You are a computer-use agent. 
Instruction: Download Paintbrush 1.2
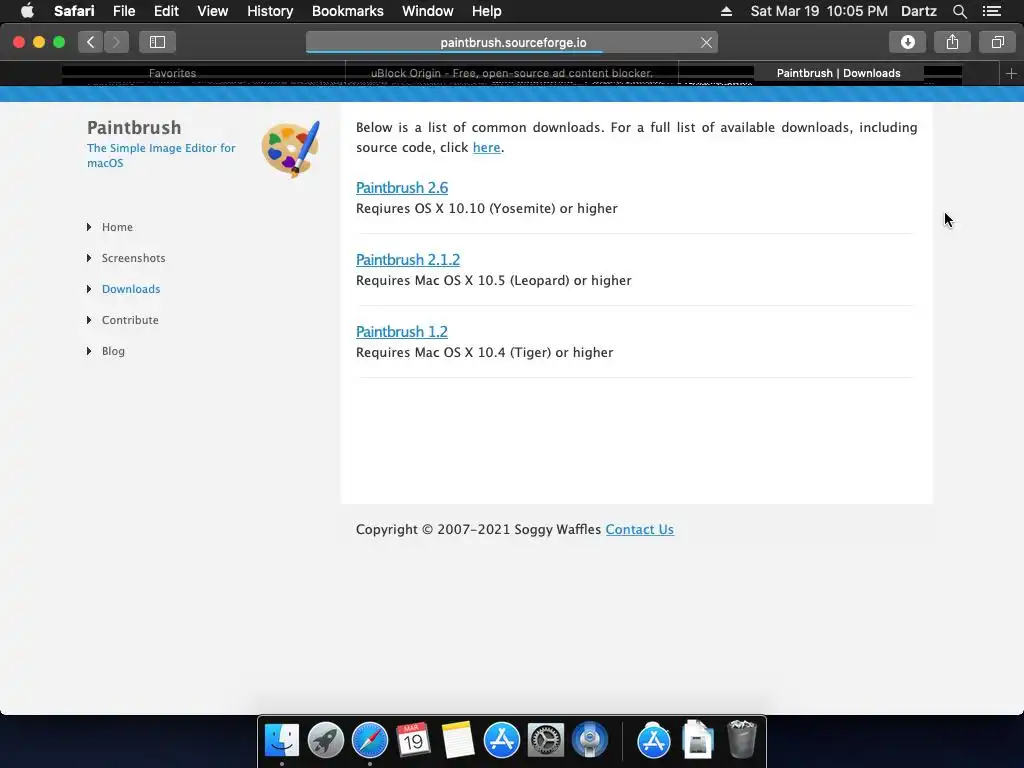[402, 331]
